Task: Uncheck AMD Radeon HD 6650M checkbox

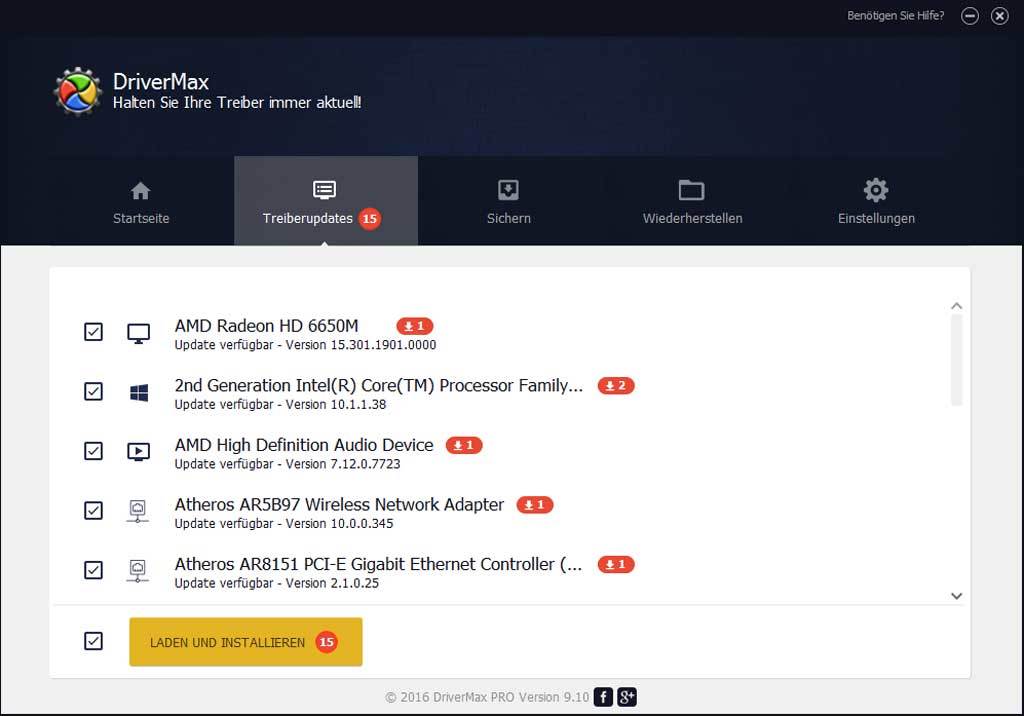Action: pos(93,332)
